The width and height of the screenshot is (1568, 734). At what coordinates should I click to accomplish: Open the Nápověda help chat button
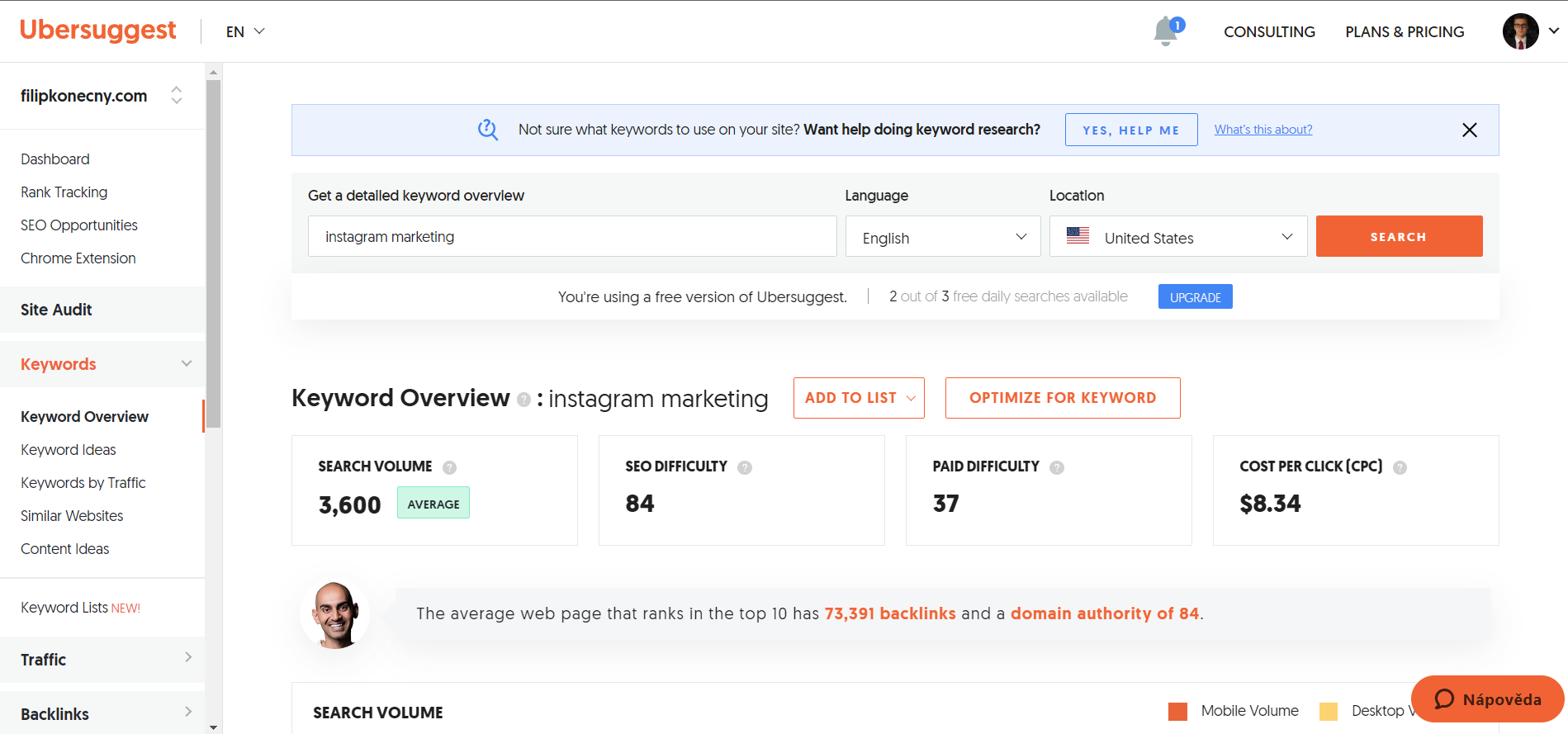pyautogui.click(x=1488, y=699)
